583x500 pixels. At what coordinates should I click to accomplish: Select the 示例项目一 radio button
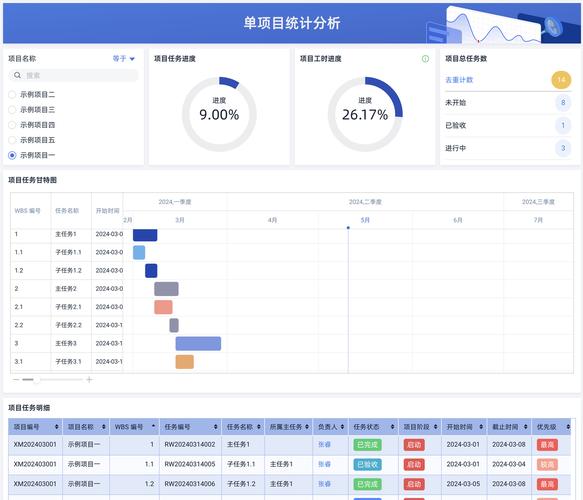pos(12,155)
